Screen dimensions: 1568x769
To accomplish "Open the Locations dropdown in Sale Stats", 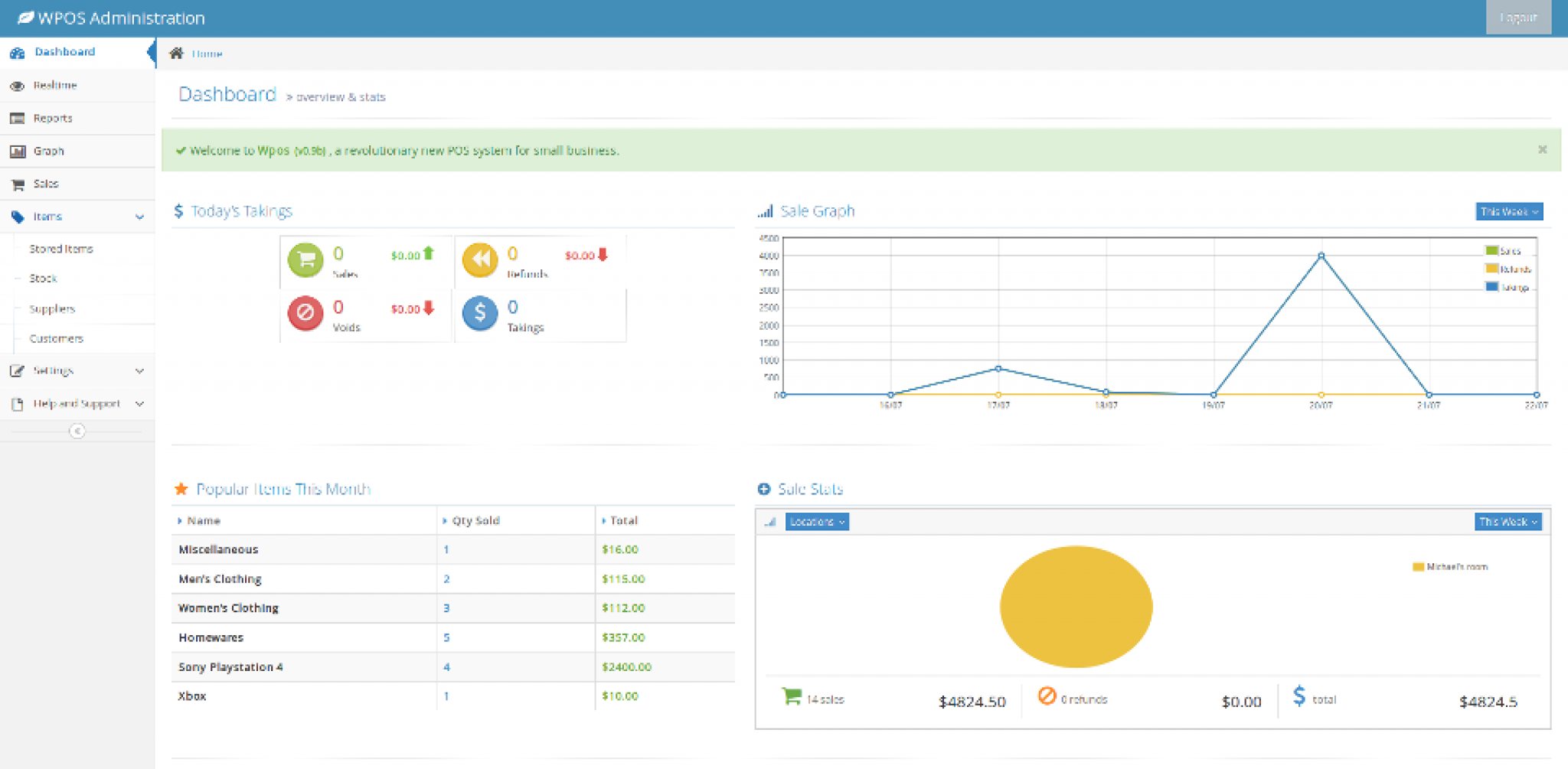I will [x=816, y=522].
